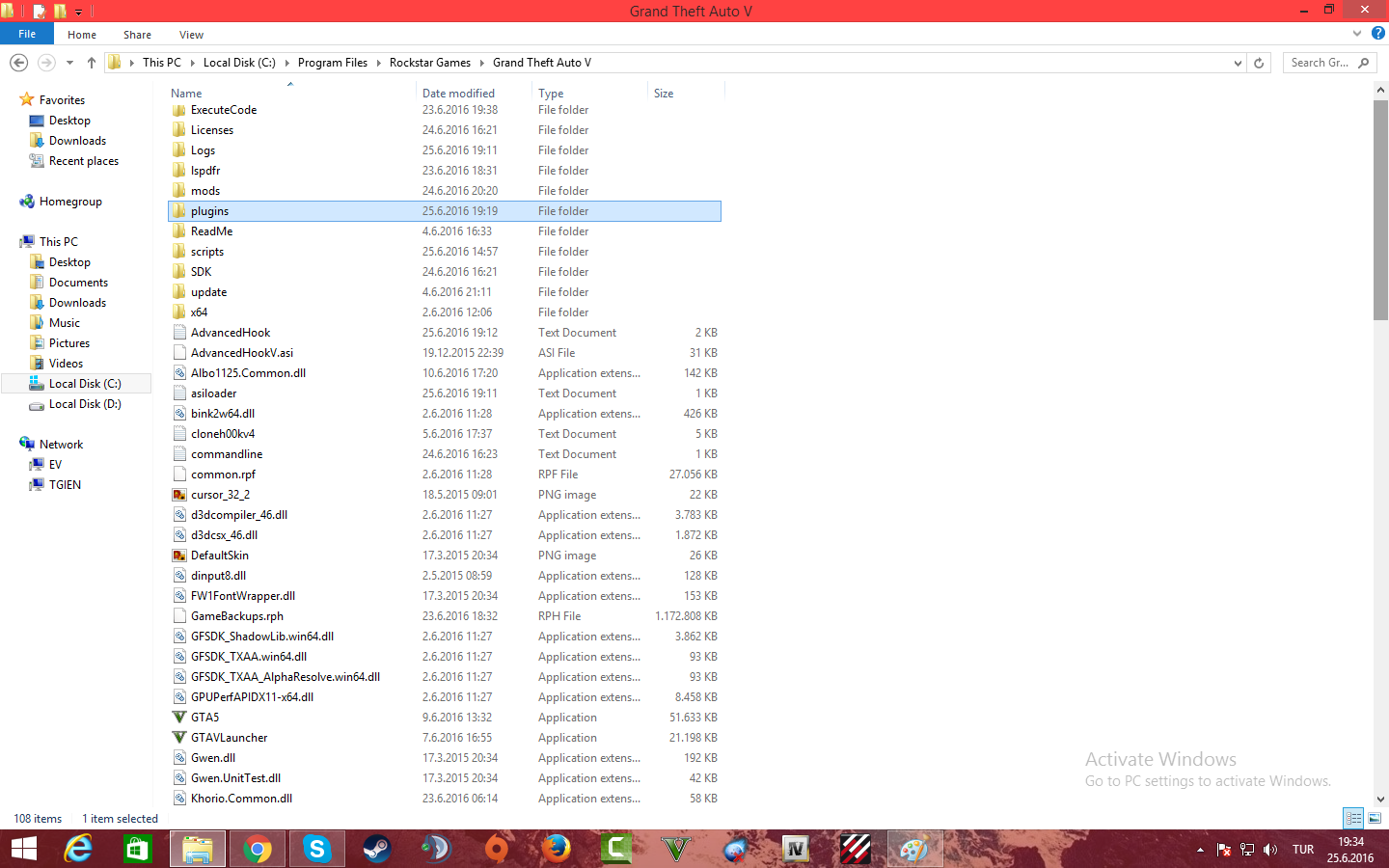Viewport: 1389px width, 868px height.
Task: Expand the Rockstar Games breadcrumb arrow
Action: coord(481,63)
